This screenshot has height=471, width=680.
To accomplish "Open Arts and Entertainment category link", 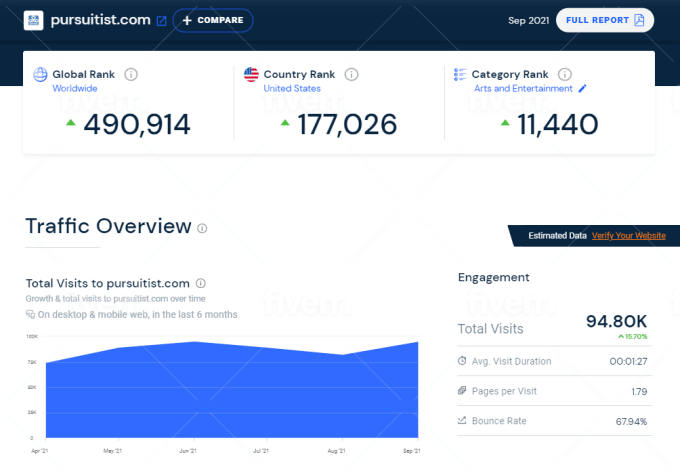I will click(x=523, y=88).
